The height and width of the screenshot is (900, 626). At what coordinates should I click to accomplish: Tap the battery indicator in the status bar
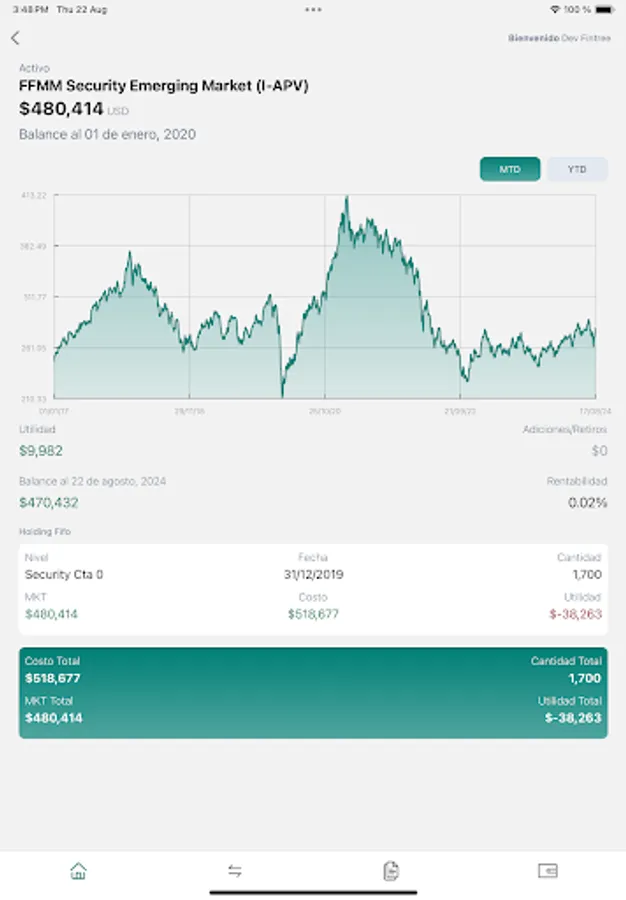pyautogui.click(x=605, y=9)
